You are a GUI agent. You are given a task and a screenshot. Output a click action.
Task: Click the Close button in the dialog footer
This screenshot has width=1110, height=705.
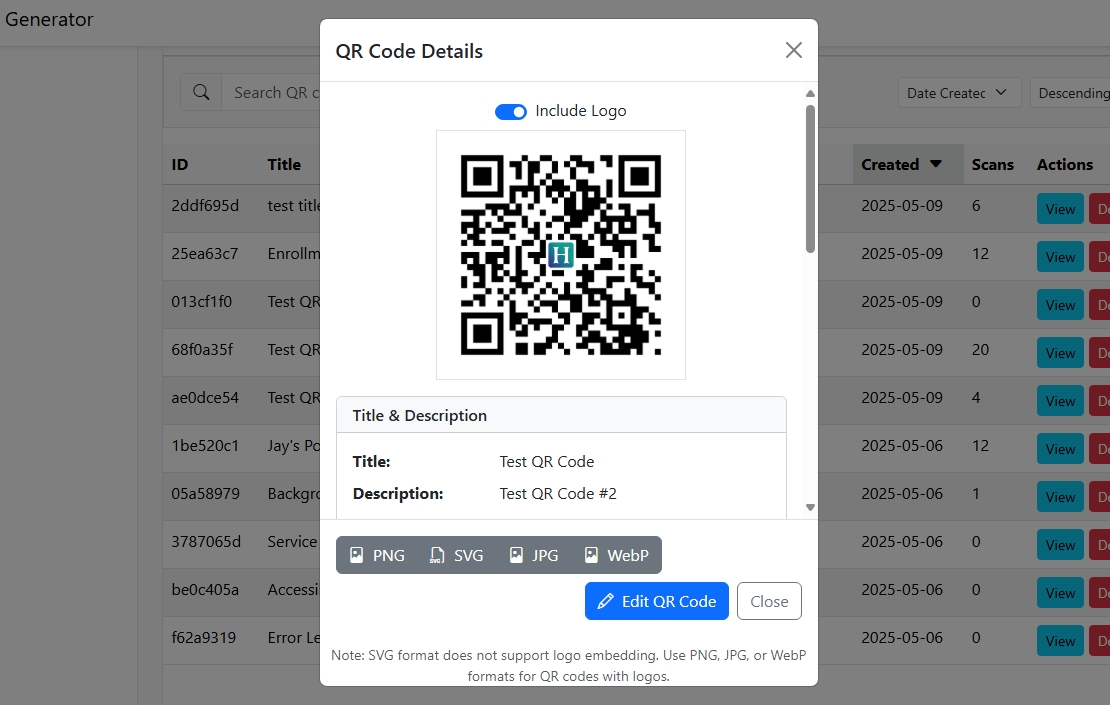769,601
